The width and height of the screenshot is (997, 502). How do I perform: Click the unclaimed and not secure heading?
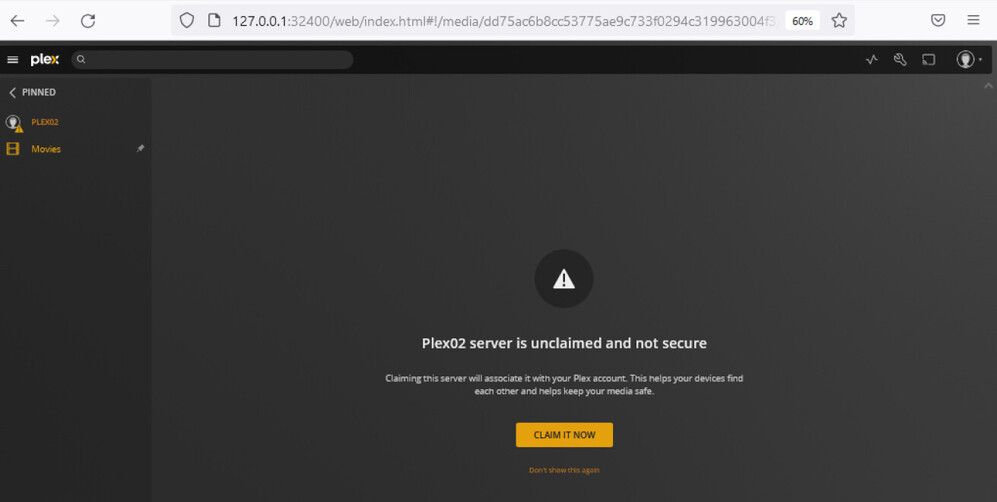pos(564,343)
